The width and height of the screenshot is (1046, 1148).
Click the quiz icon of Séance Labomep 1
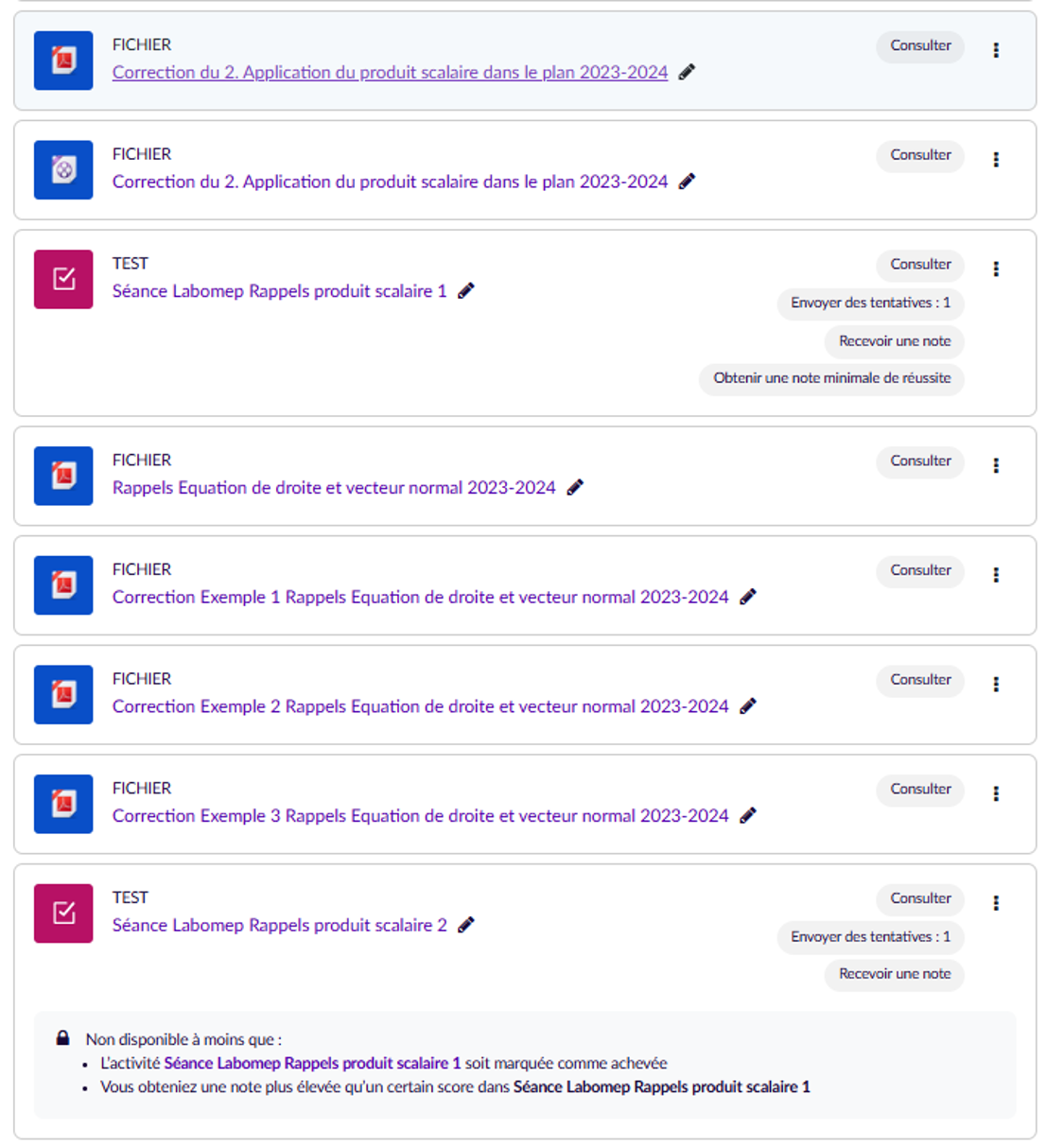click(x=63, y=279)
